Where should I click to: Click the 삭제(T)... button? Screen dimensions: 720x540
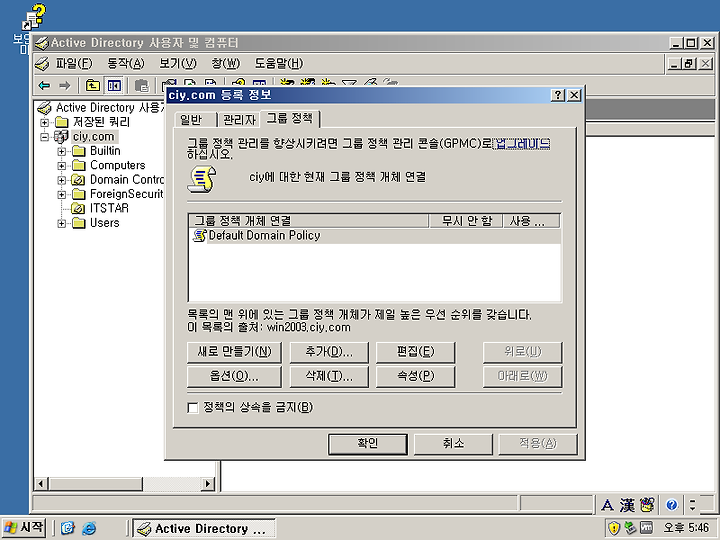click(329, 377)
